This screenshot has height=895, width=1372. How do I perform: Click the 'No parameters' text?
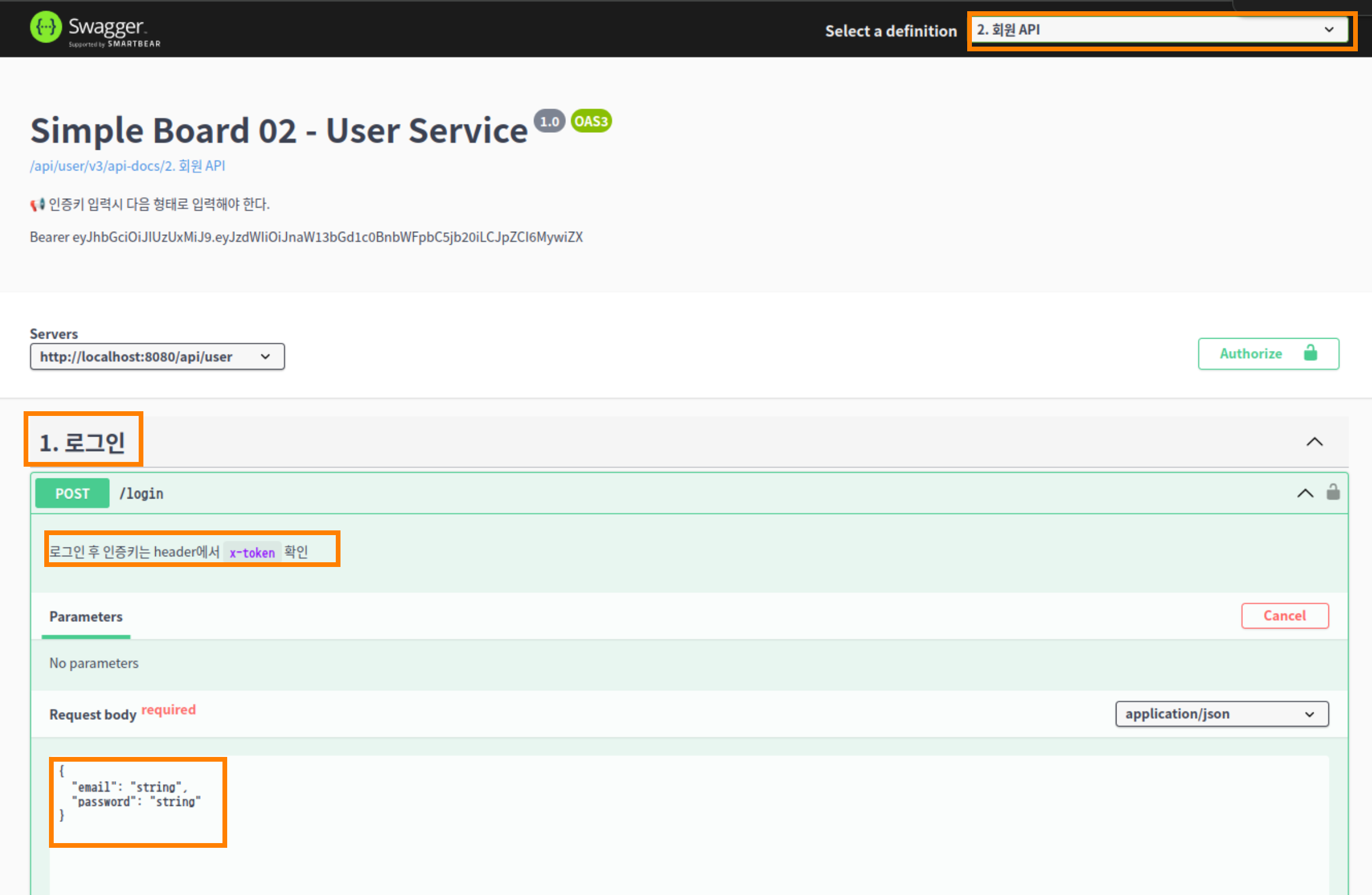tap(94, 663)
